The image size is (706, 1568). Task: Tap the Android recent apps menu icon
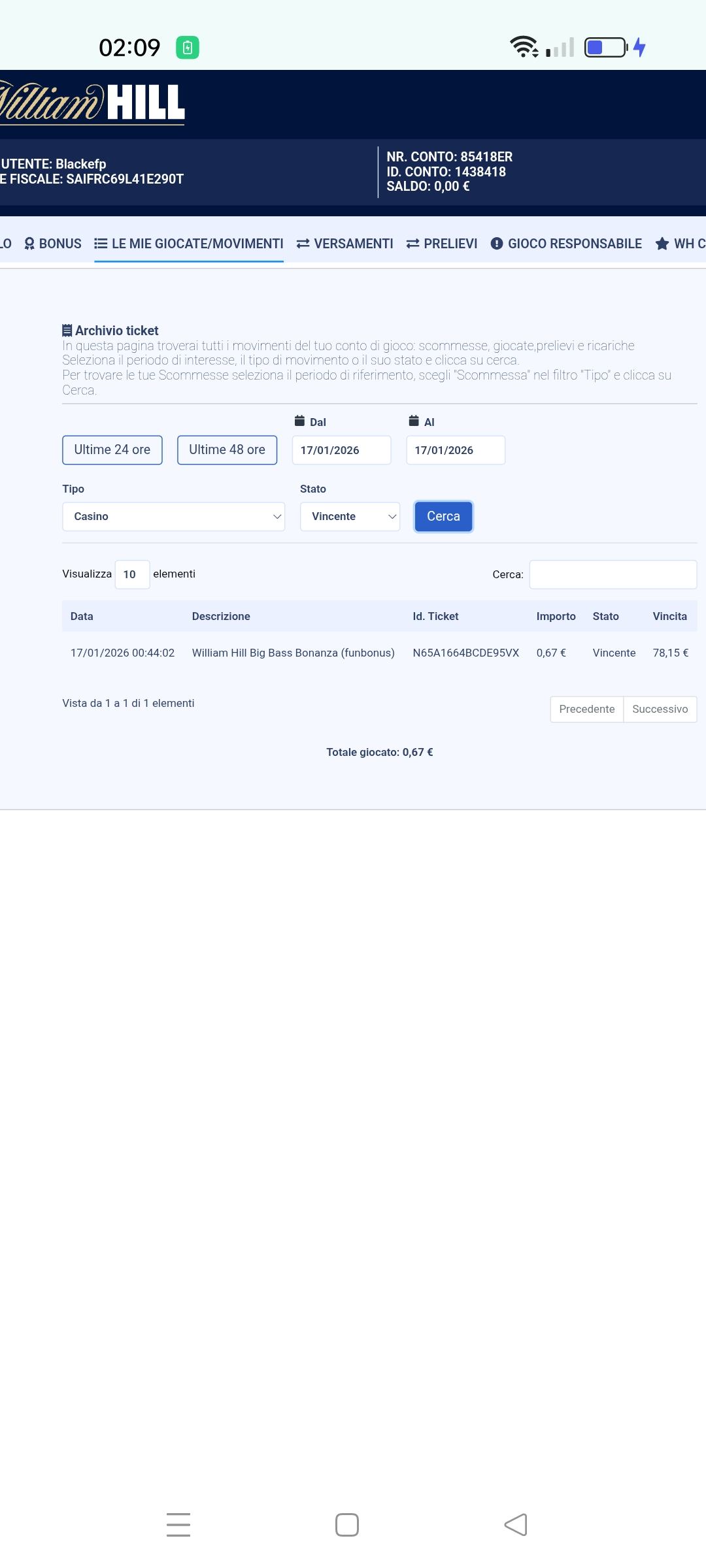click(178, 1524)
